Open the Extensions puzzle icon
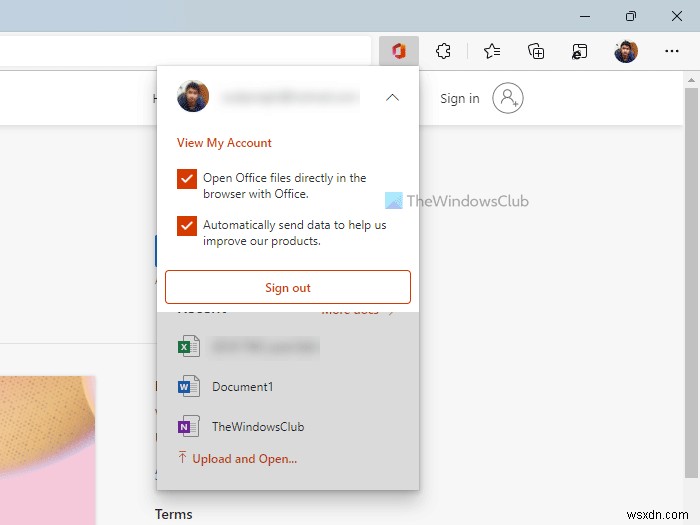Image resolution: width=700 pixels, height=525 pixels. coord(443,51)
